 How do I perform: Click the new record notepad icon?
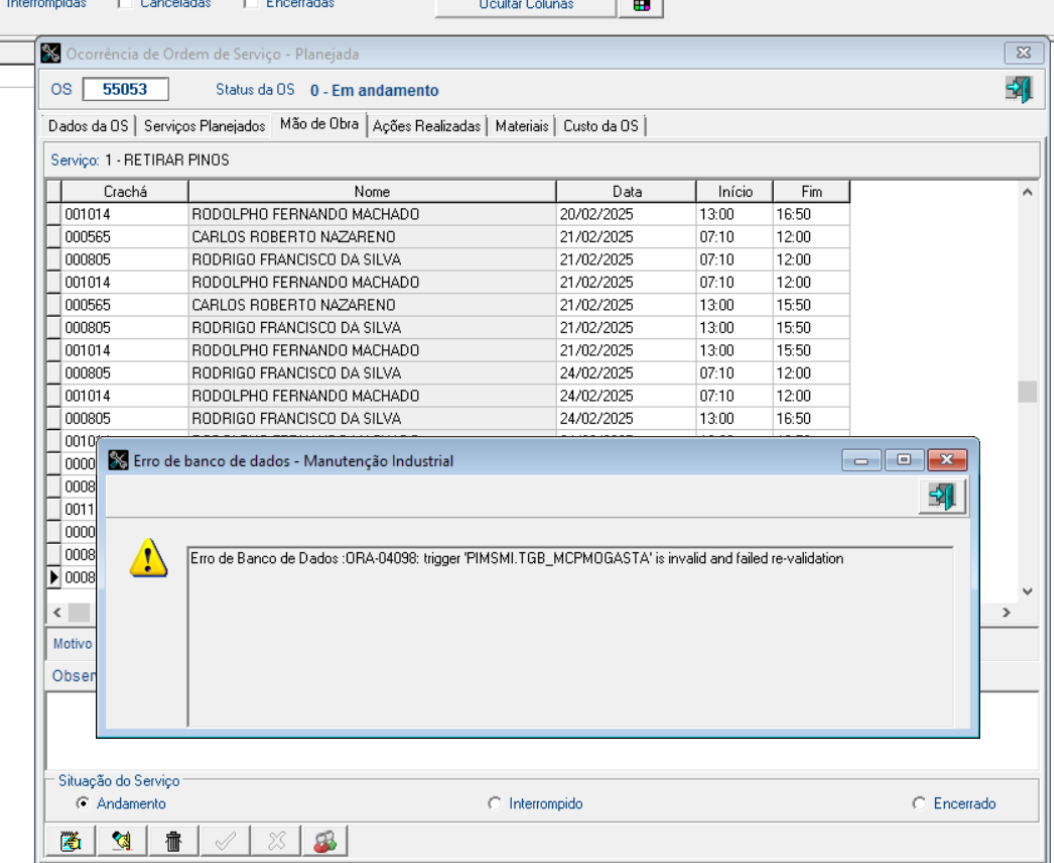[x=71, y=841]
